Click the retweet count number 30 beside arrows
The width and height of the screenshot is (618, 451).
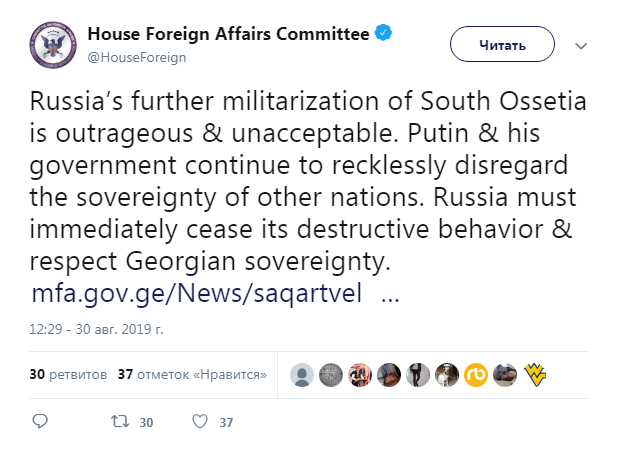[x=146, y=423]
